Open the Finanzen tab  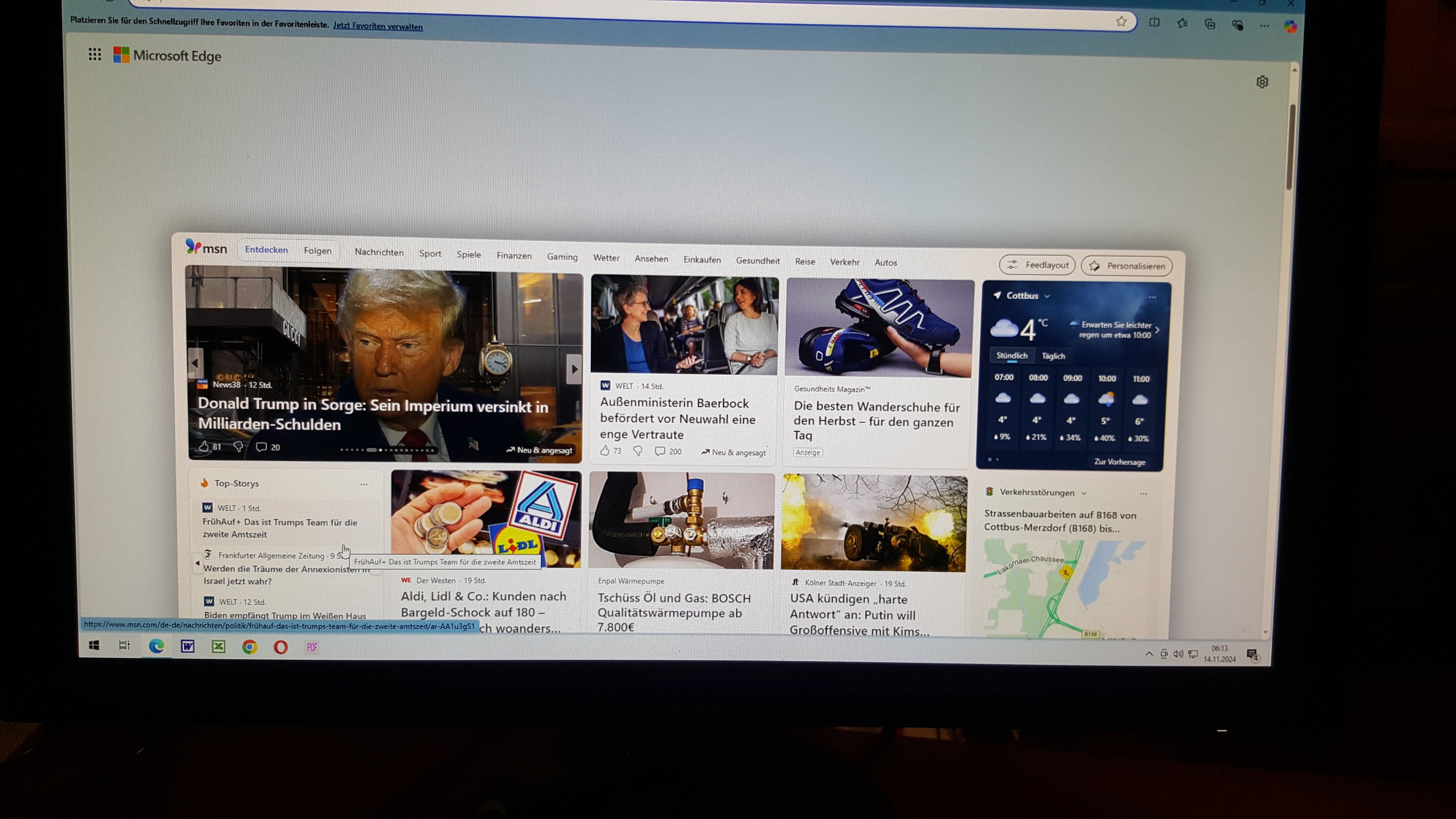[x=514, y=256]
